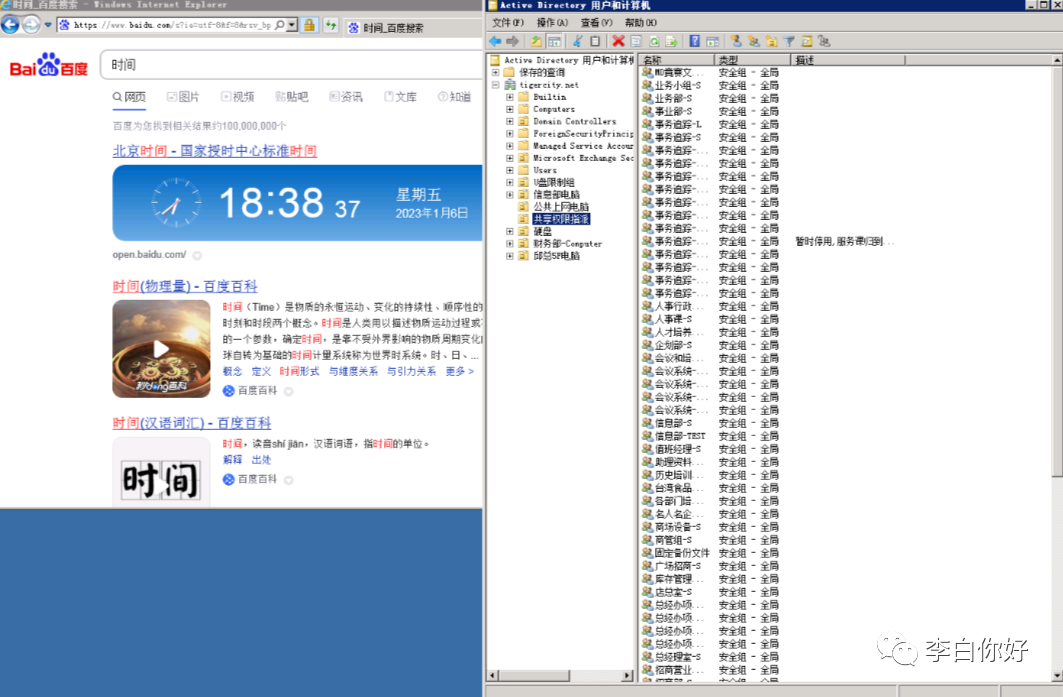Collapse the tigercity.net domain node
The image size is (1063, 697).
(496, 85)
